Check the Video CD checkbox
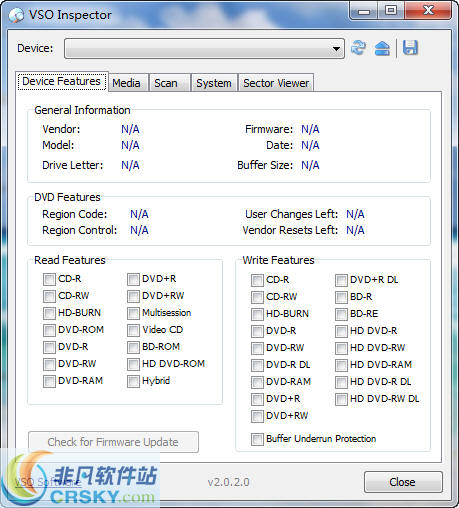 (x=133, y=330)
